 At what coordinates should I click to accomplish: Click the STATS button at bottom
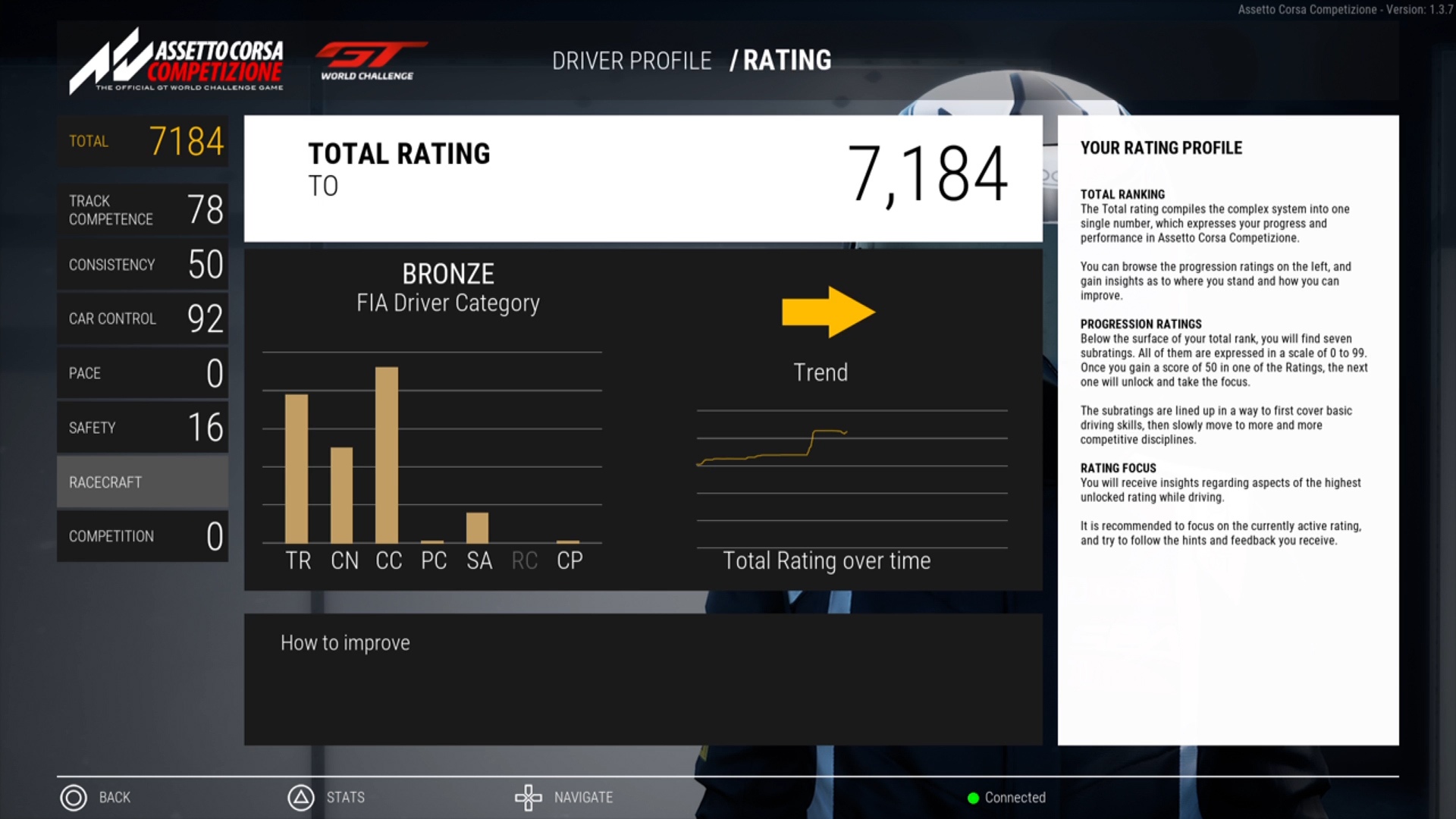coord(346,797)
